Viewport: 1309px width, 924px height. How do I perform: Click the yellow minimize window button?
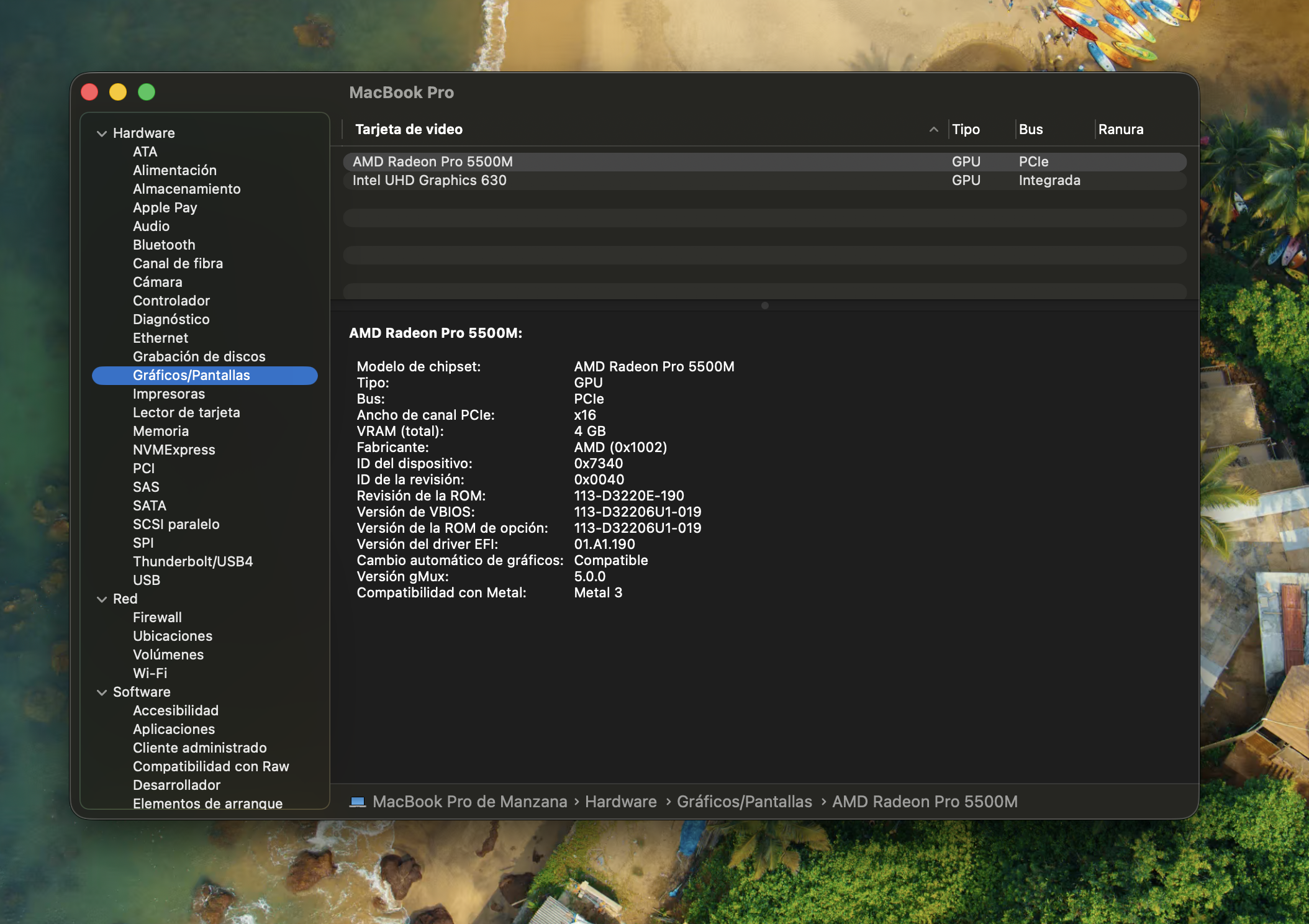tap(118, 93)
